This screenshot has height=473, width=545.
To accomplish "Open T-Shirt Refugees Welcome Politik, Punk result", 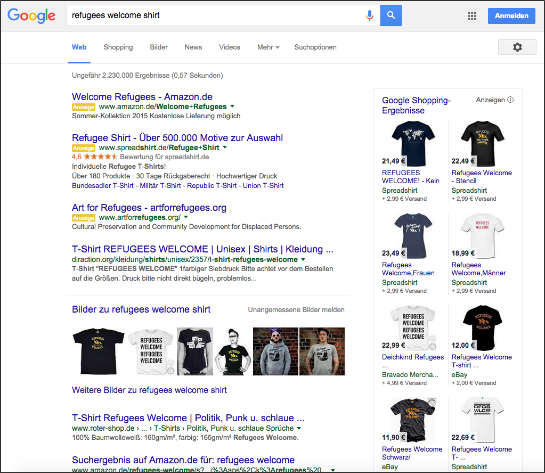I will point(188,418).
